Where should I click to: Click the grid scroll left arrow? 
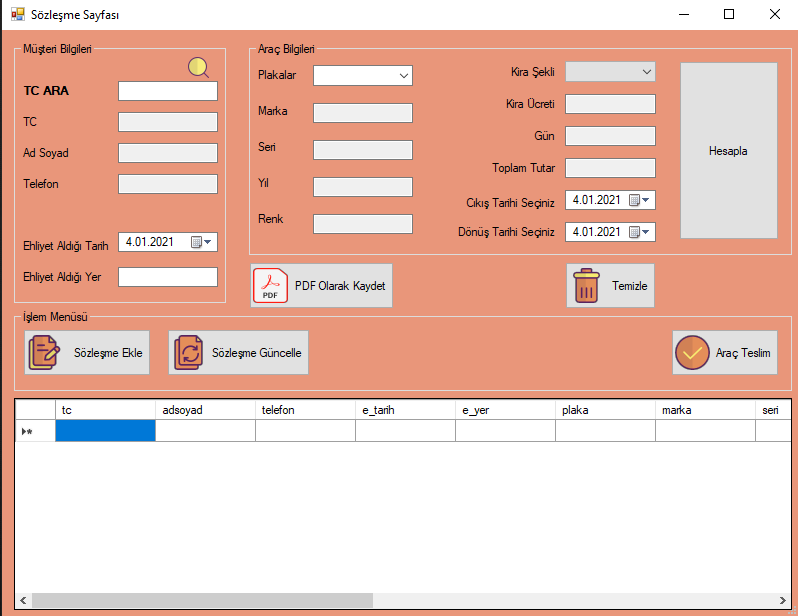pos(23,600)
